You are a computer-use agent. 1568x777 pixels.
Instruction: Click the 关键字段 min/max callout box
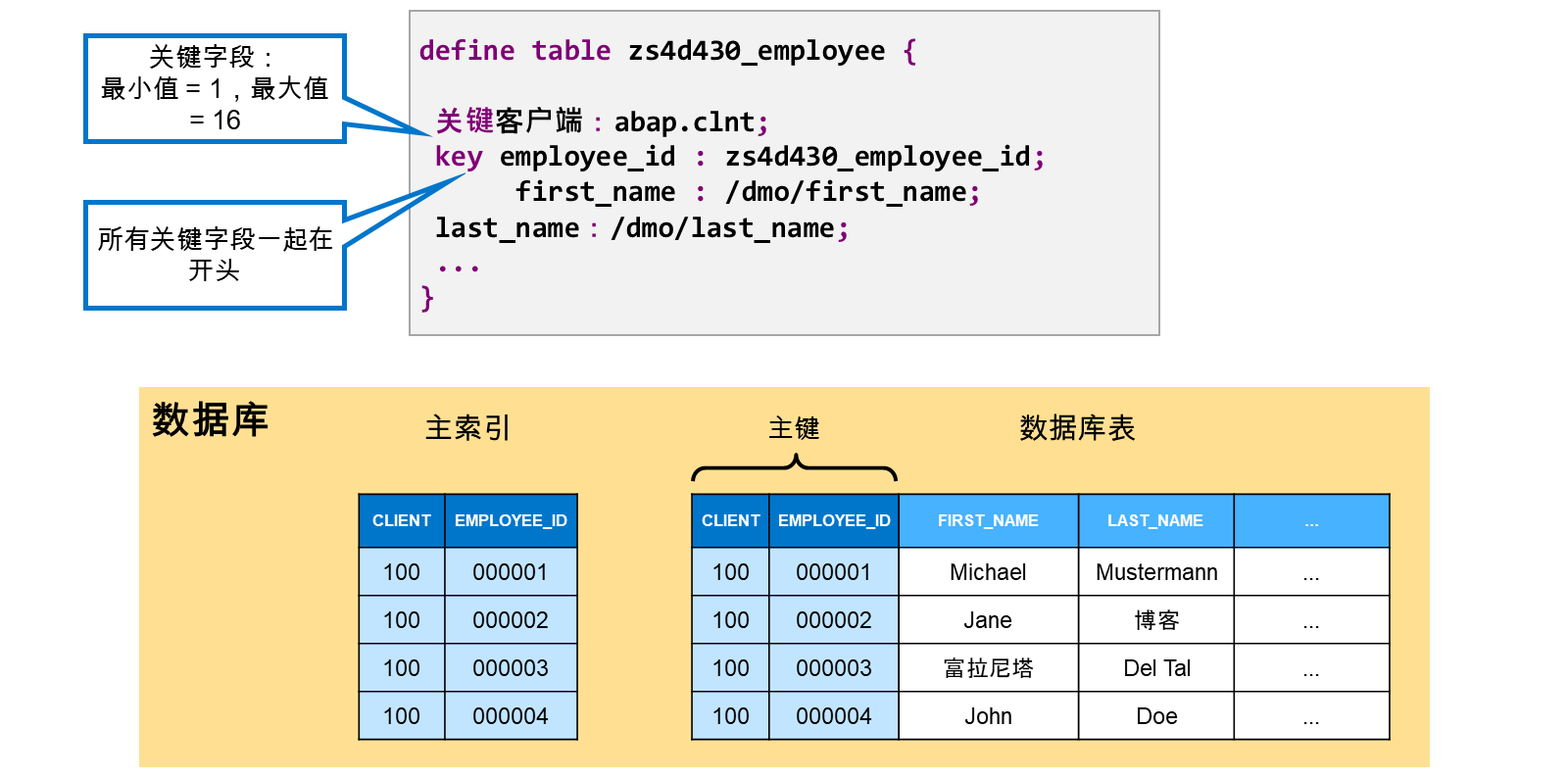[x=215, y=89]
